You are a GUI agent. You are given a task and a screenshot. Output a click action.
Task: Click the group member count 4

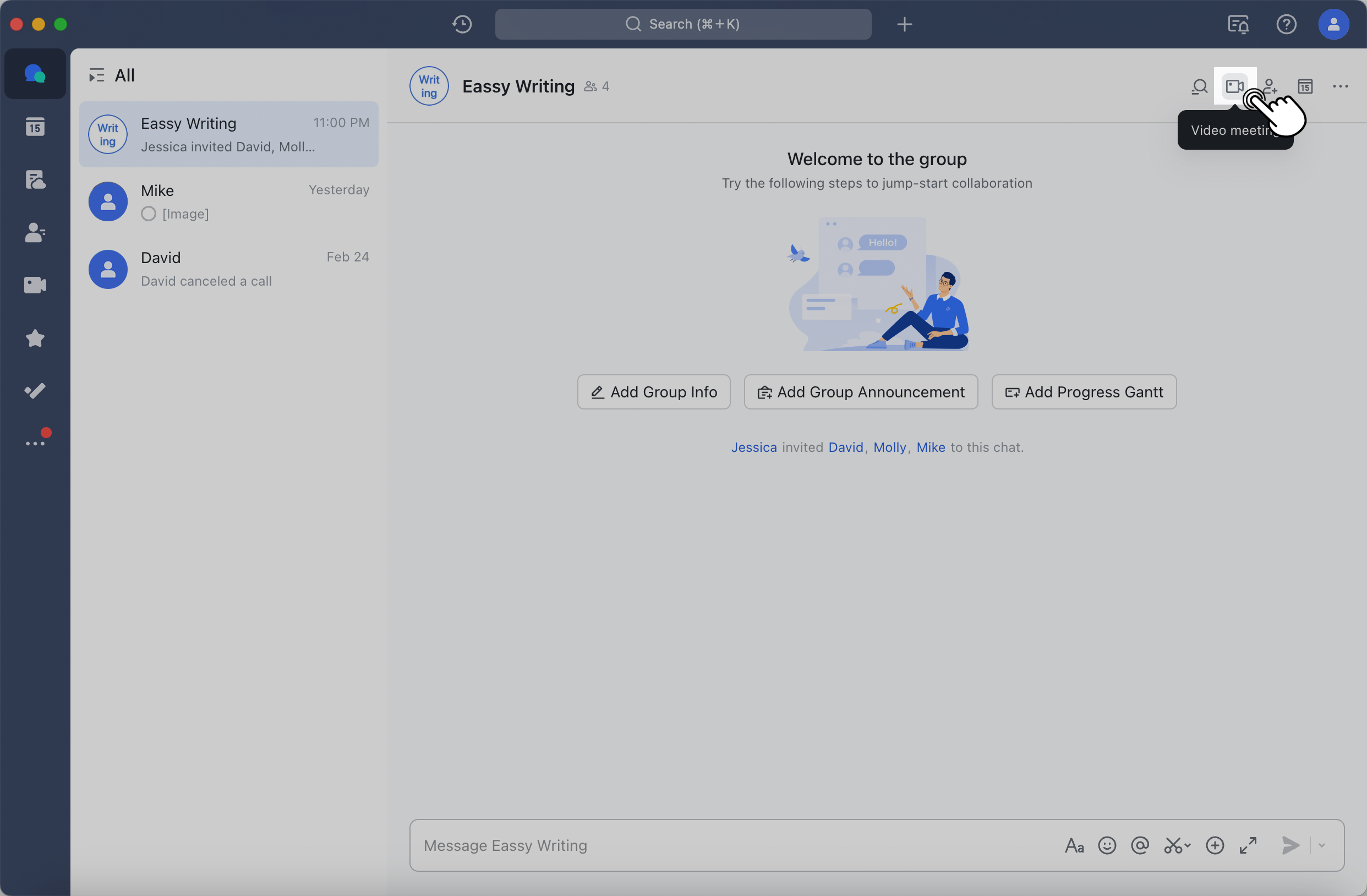[x=597, y=87]
